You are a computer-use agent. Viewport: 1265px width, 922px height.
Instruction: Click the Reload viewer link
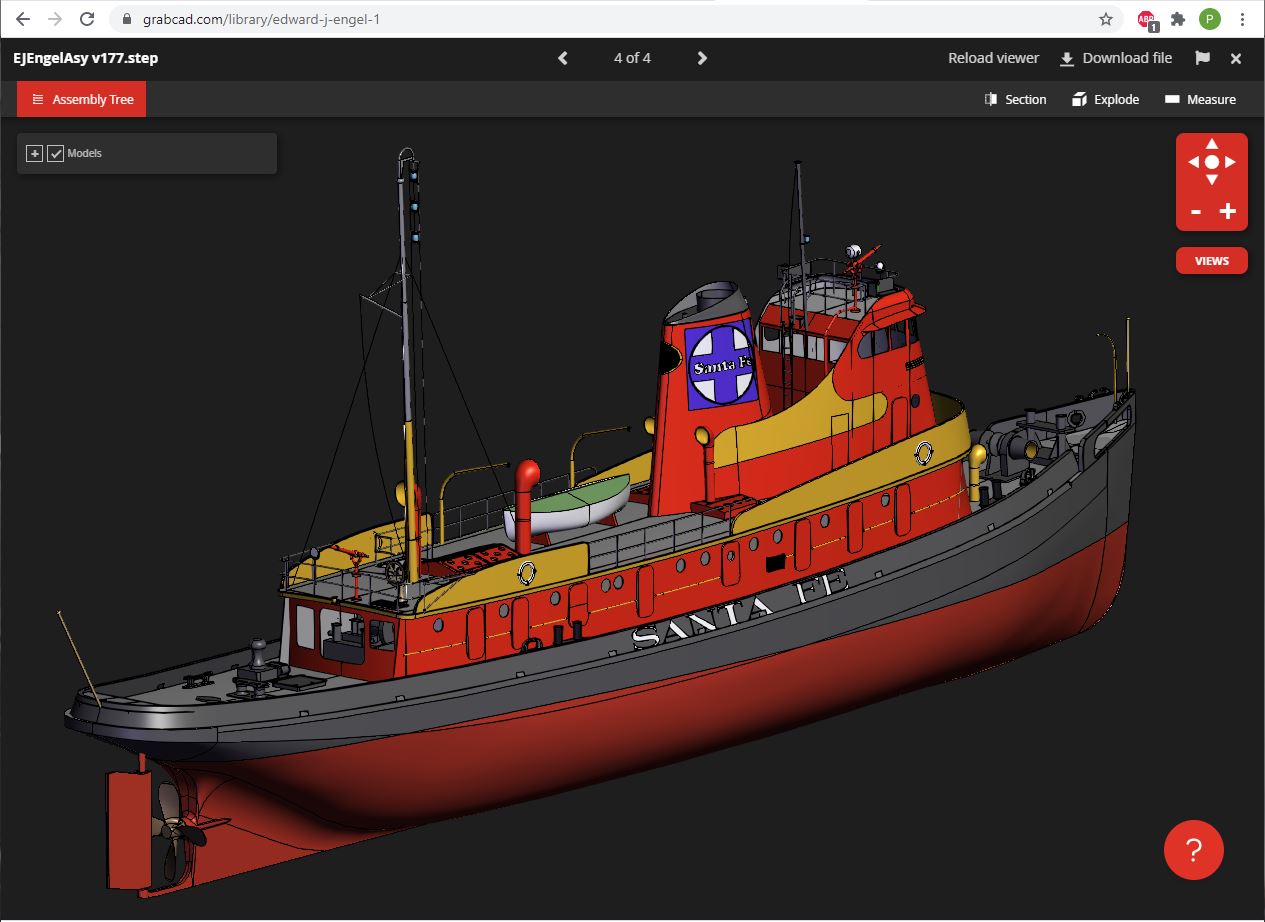[993, 58]
